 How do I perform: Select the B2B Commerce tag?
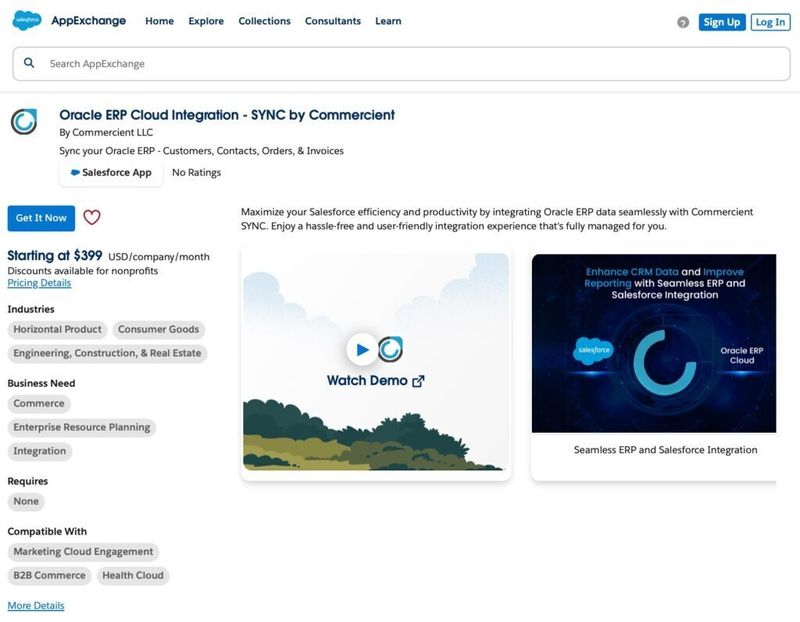coord(49,576)
